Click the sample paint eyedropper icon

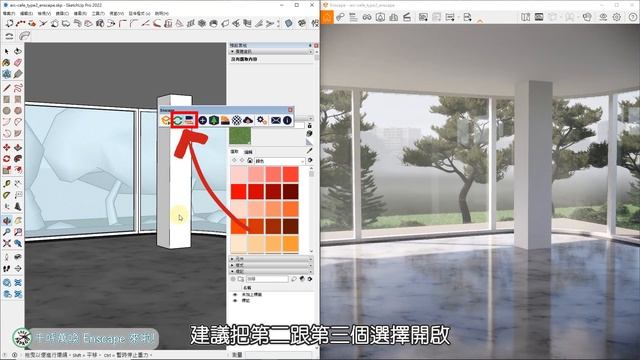309,151
